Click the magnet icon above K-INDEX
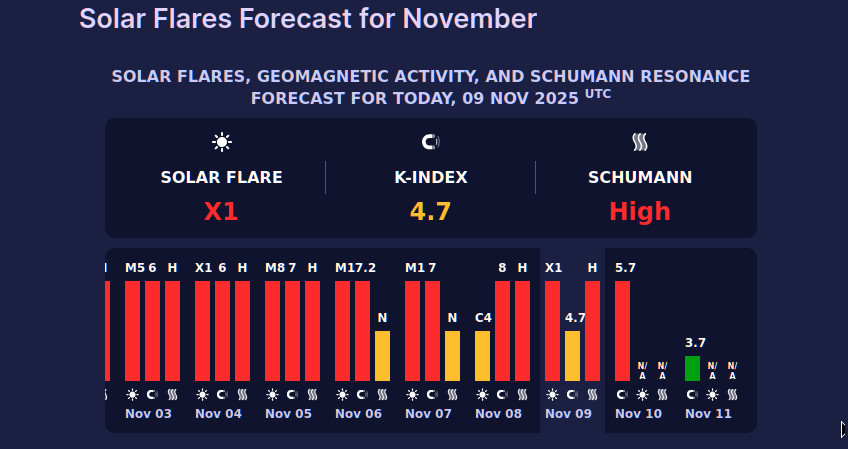The width and height of the screenshot is (848, 449). [x=430, y=142]
